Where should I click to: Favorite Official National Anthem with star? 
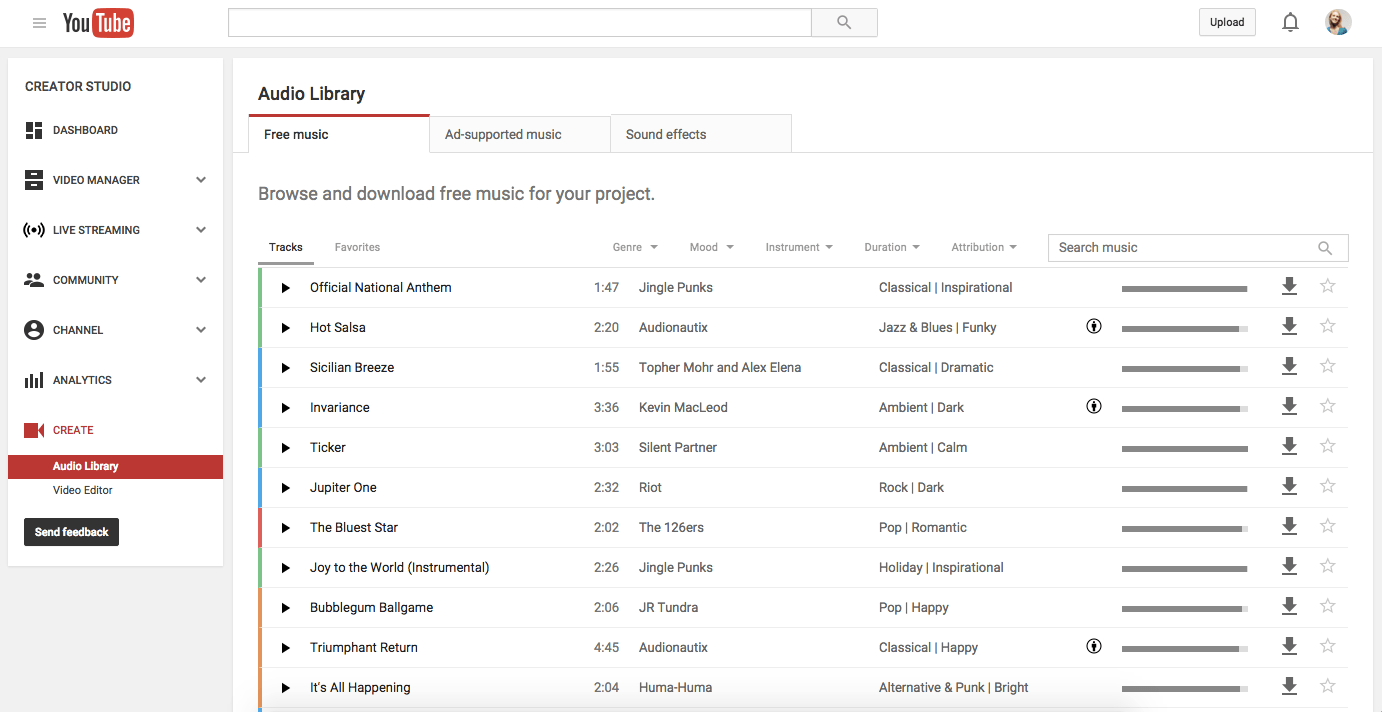(1328, 286)
